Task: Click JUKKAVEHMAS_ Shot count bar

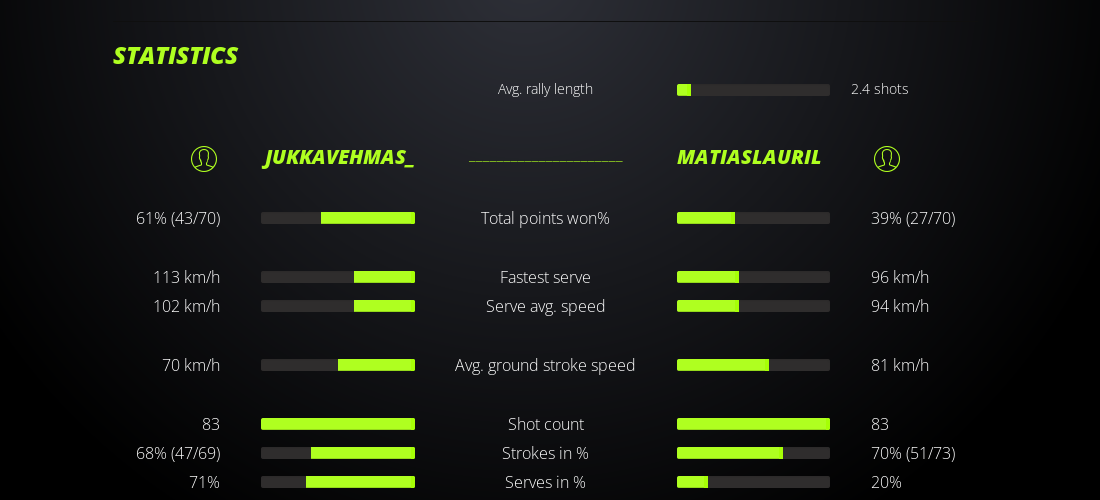Action: pyautogui.click(x=338, y=424)
